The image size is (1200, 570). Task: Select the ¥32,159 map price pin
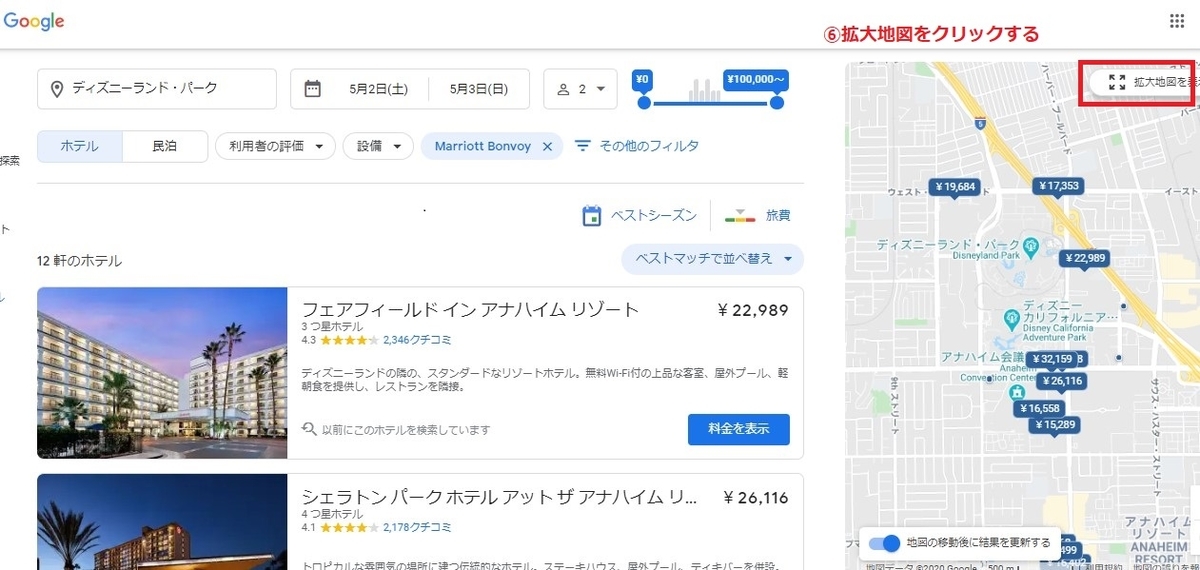[1051, 359]
